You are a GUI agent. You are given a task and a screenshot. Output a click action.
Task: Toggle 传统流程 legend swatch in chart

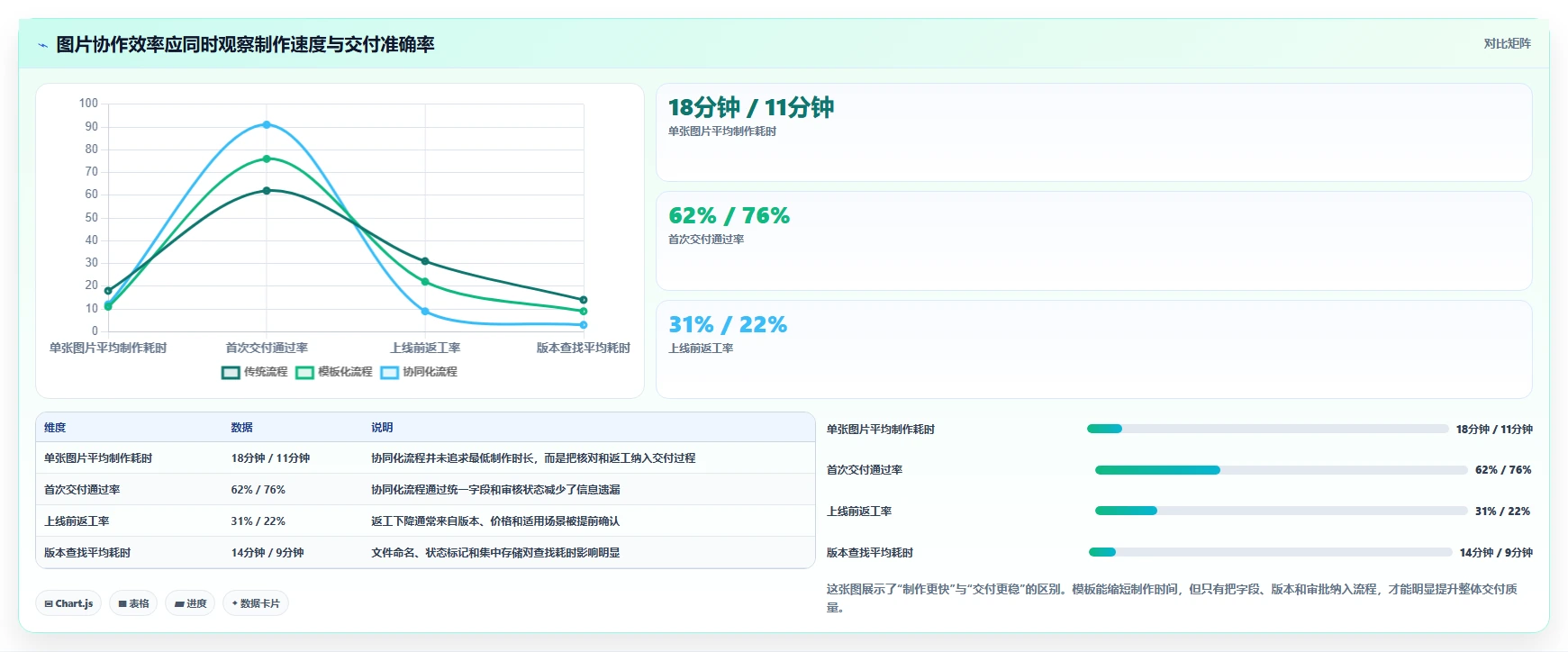coord(231,372)
